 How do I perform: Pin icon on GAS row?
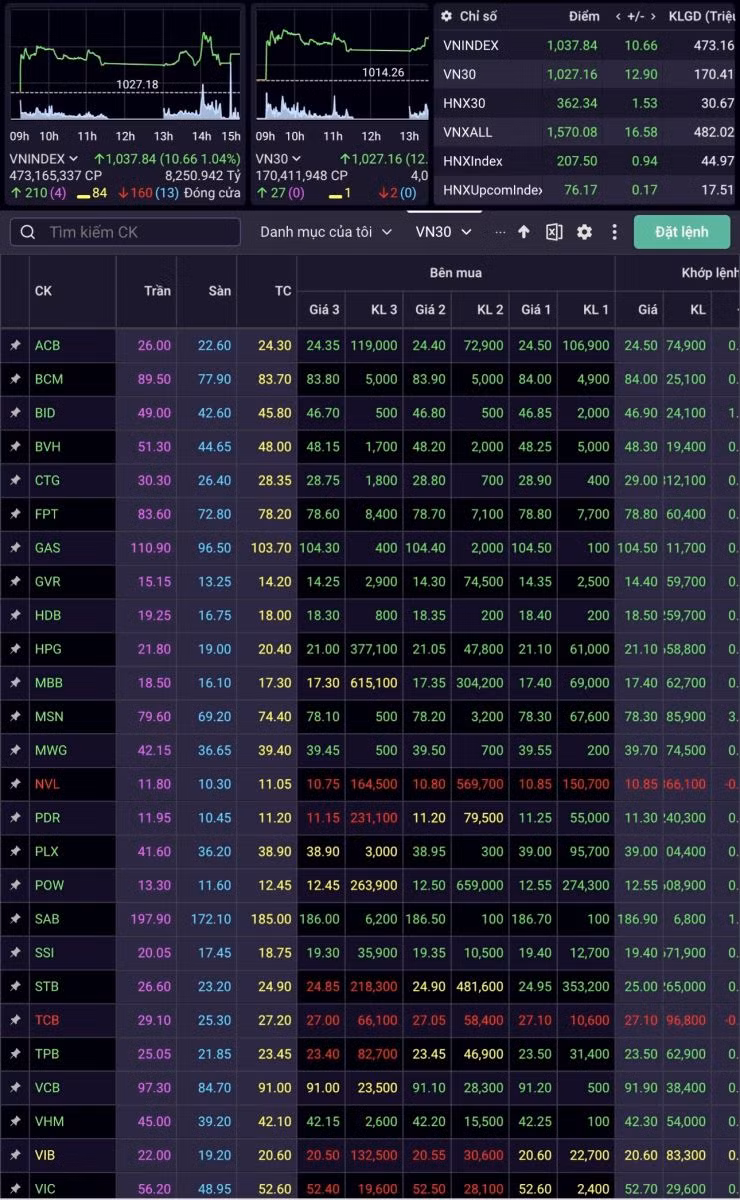coord(15,548)
